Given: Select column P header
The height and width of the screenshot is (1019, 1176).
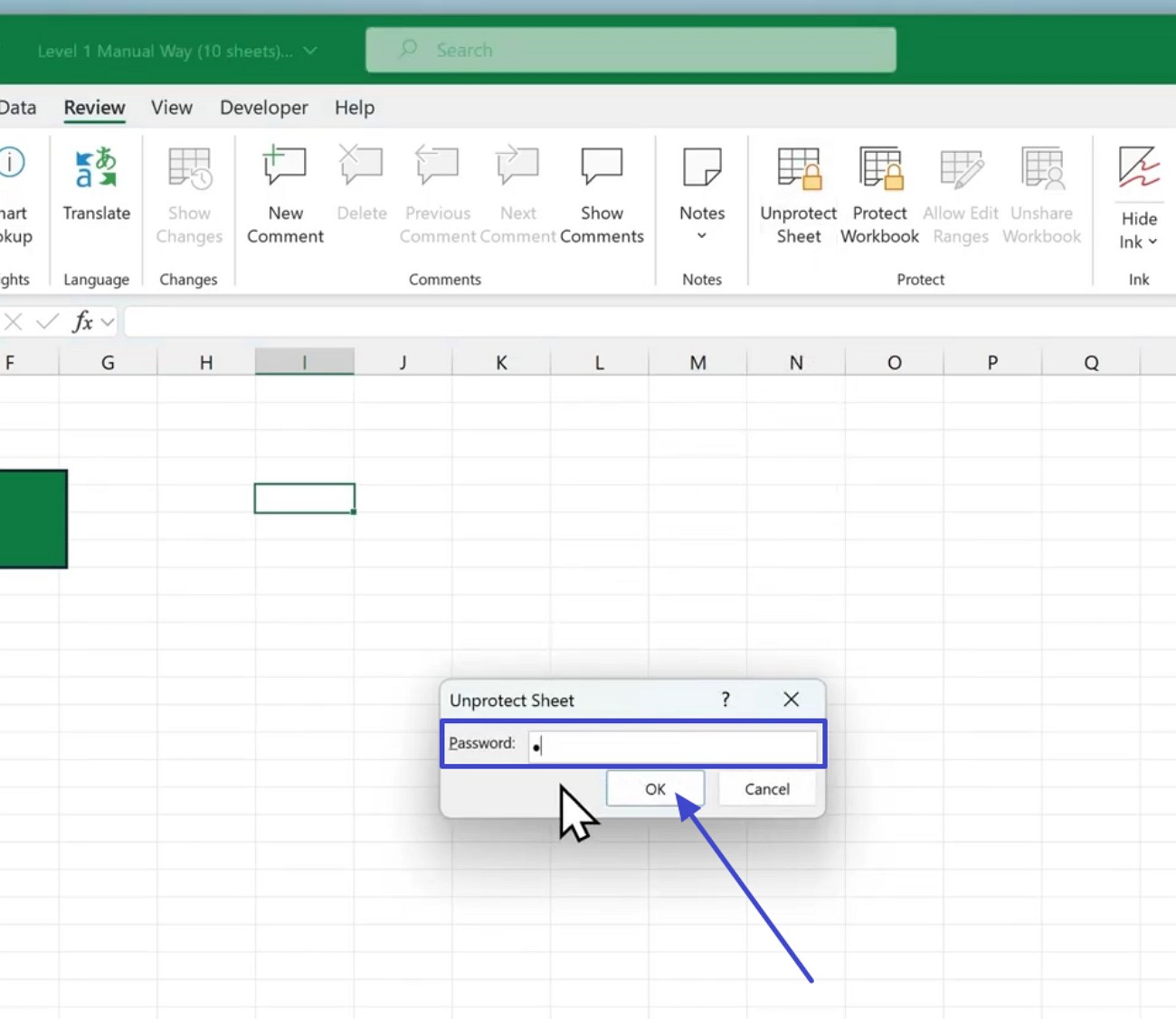Looking at the screenshot, I should (x=992, y=363).
